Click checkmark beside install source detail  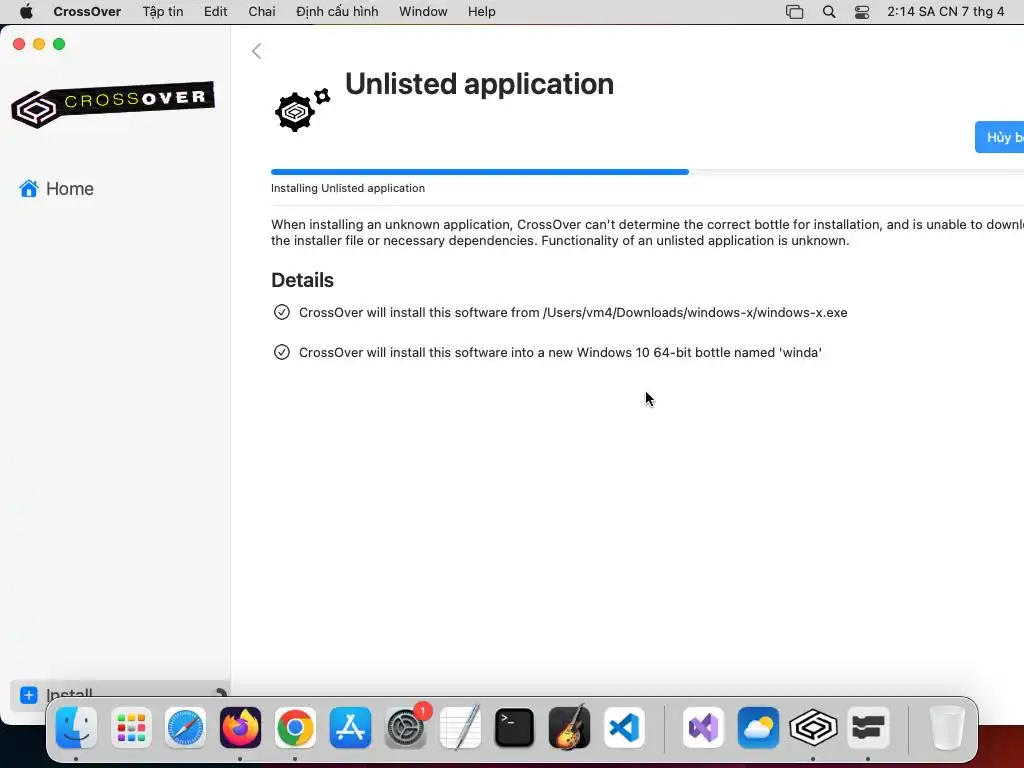click(x=281, y=312)
